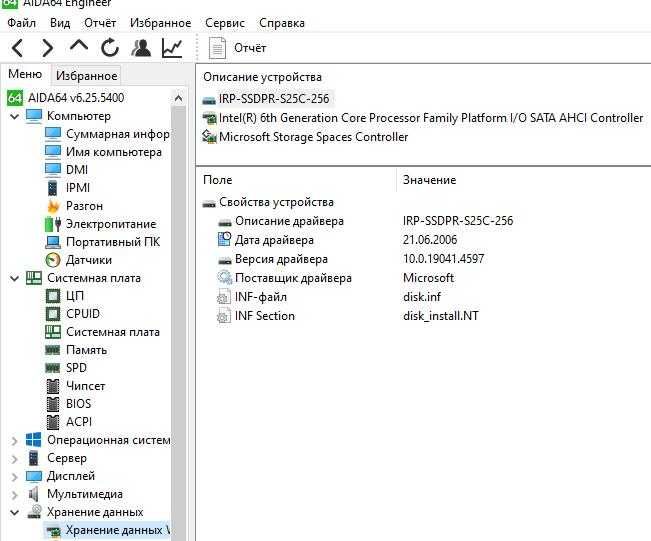Select the Системная плата child item under Системная плата
The height and width of the screenshot is (541, 651).
113,332
